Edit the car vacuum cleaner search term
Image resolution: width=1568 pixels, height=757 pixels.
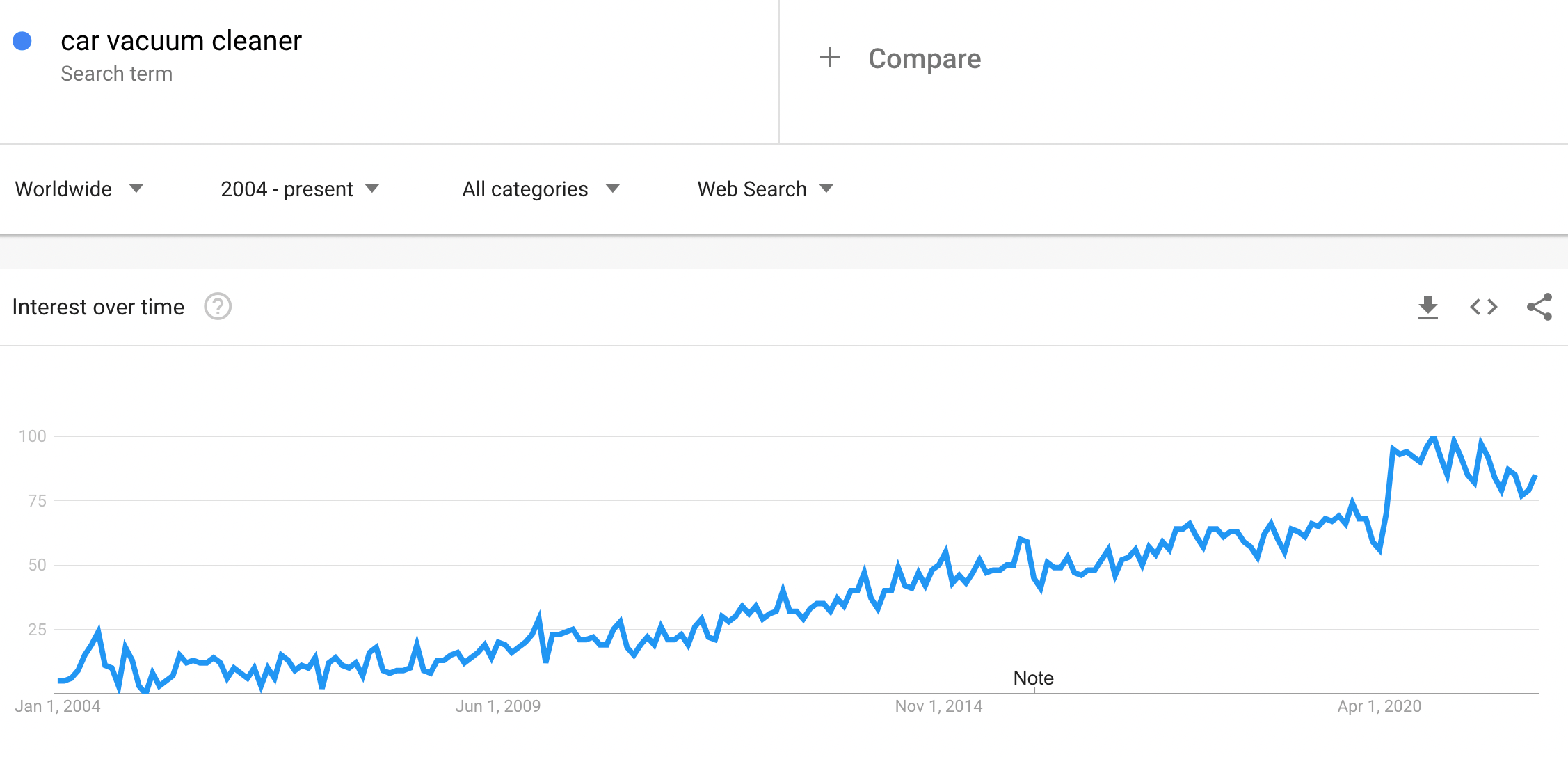click(x=181, y=41)
